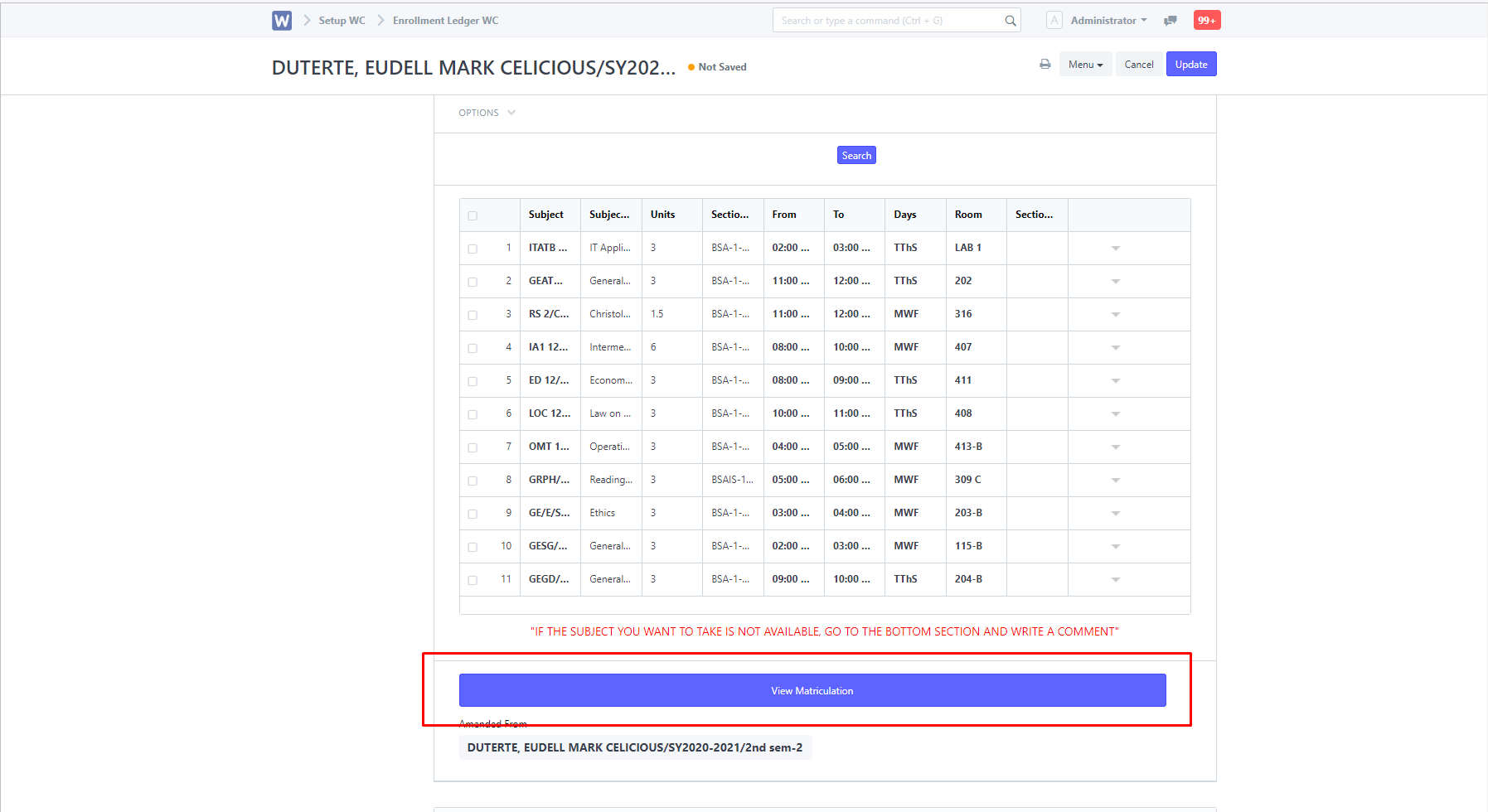Click the Administrator avatar icon

[1054, 21]
